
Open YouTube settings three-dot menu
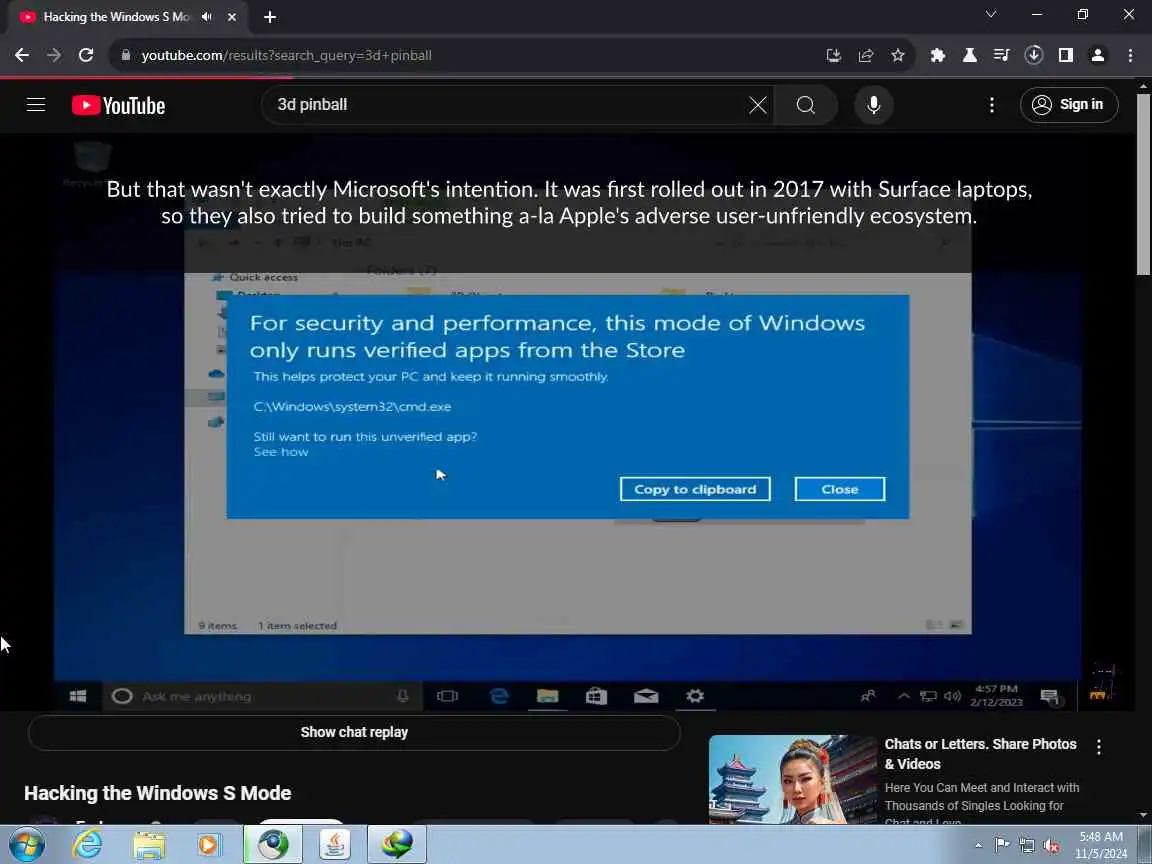(x=992, y=105)
